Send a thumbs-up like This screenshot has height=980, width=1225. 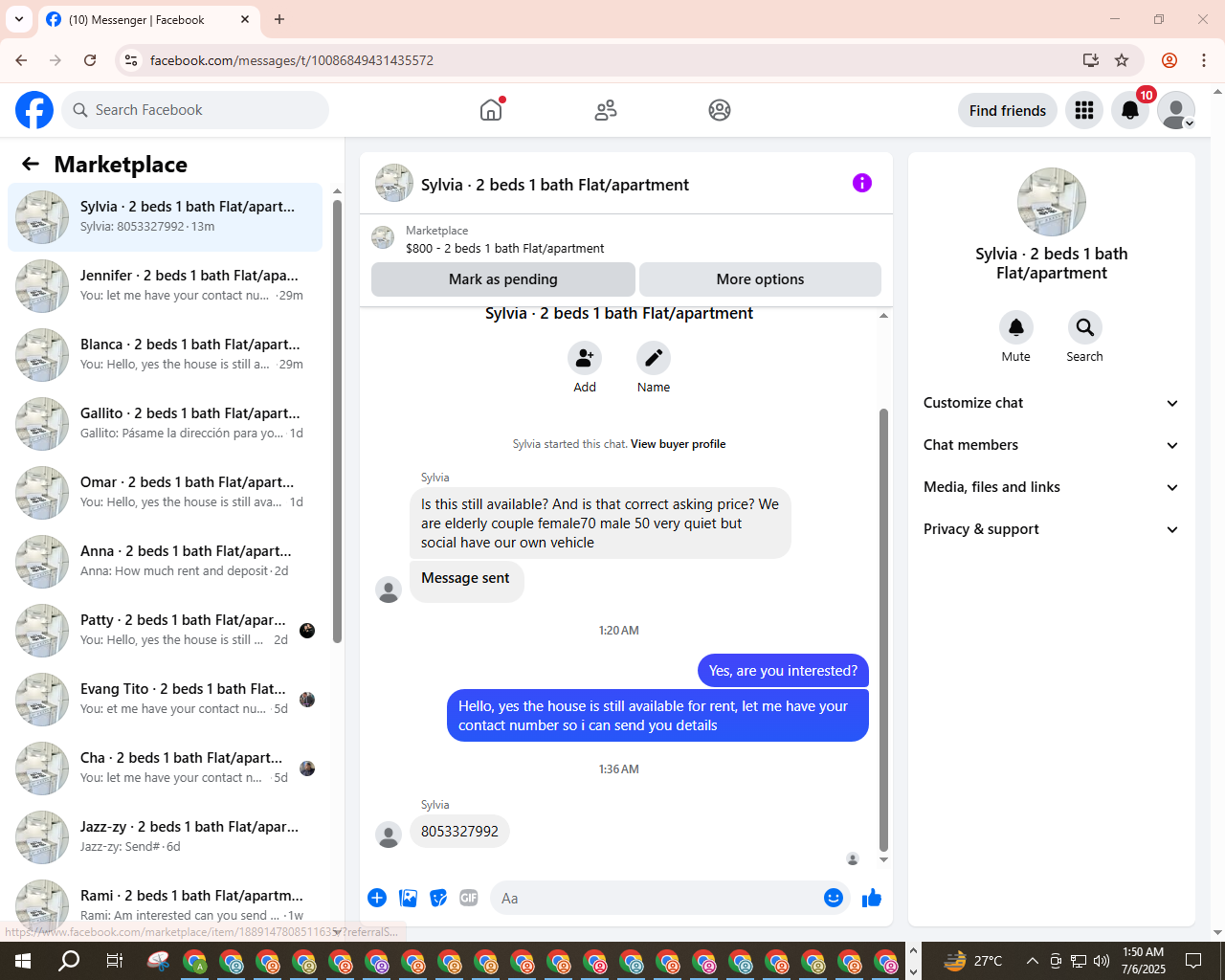tap(872, 898)
